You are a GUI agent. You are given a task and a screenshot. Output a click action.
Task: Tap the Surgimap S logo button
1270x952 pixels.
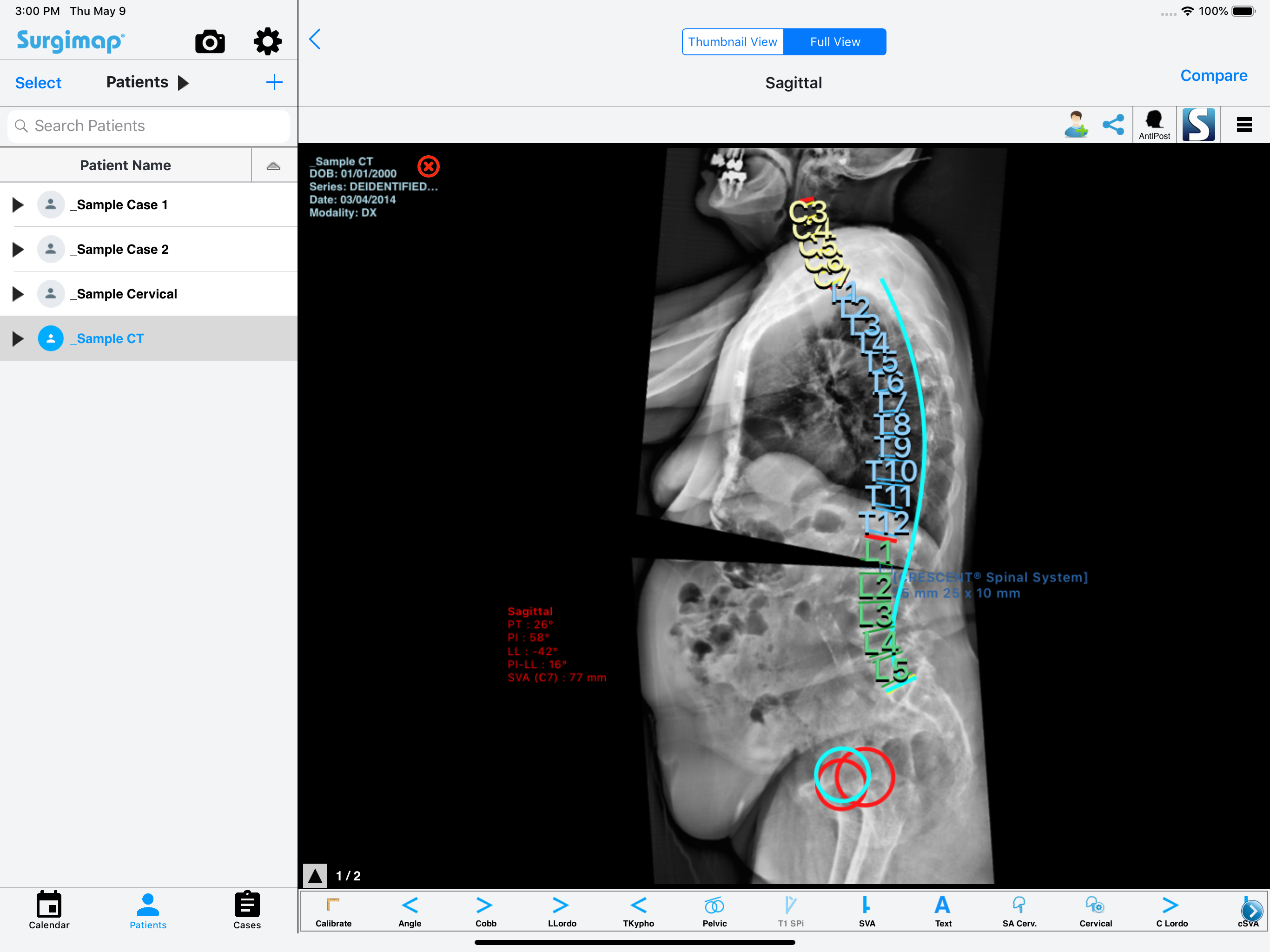click(x=1198, y=125)
